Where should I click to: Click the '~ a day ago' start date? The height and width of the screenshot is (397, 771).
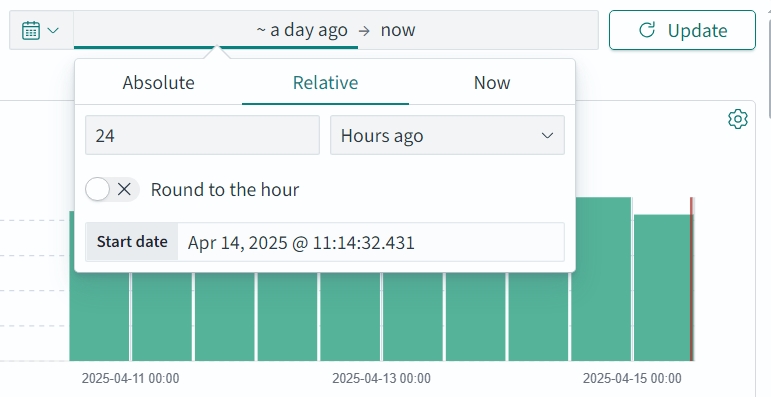pyautogui.click(x=302, y=30)
